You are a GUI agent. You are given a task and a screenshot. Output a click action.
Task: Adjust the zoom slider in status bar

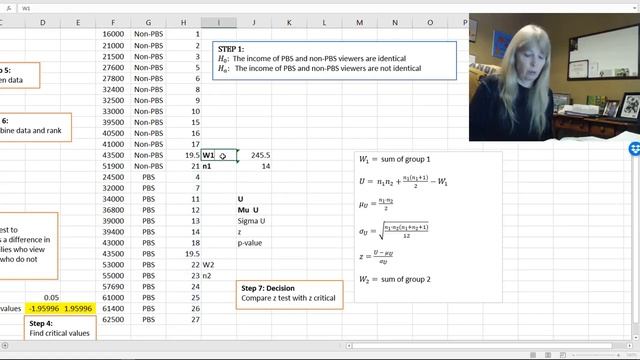pyautogui.click(x=596, y=355)
